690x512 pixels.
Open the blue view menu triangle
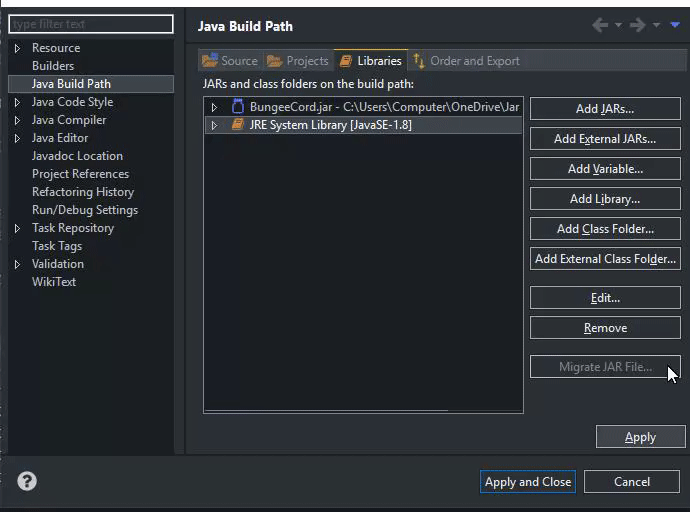pos(675,25)
